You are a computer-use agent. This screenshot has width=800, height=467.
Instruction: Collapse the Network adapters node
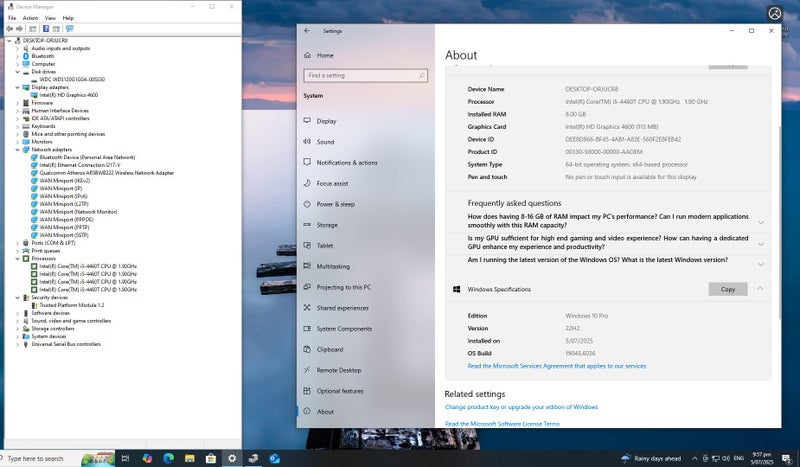tap(17, 150)
